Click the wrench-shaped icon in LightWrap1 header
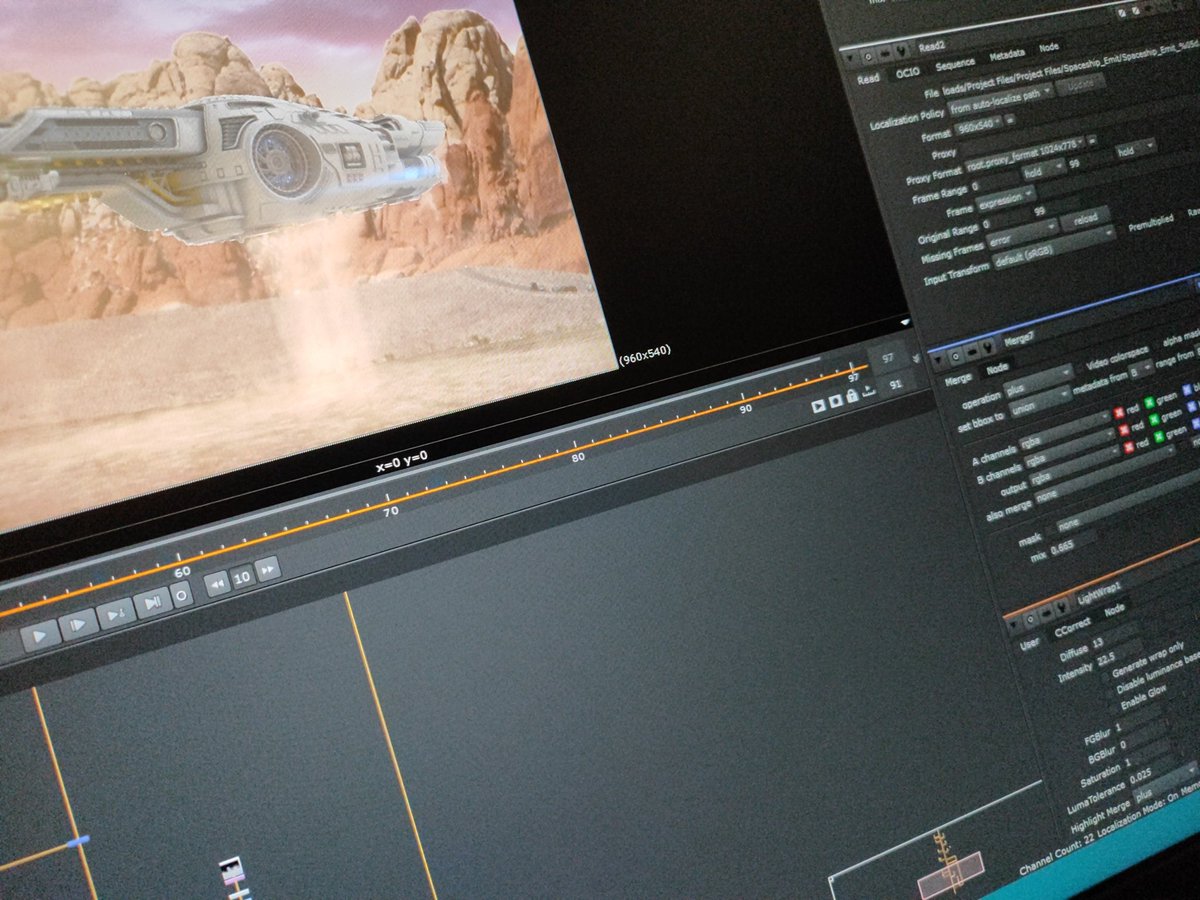 (1064, 608)
